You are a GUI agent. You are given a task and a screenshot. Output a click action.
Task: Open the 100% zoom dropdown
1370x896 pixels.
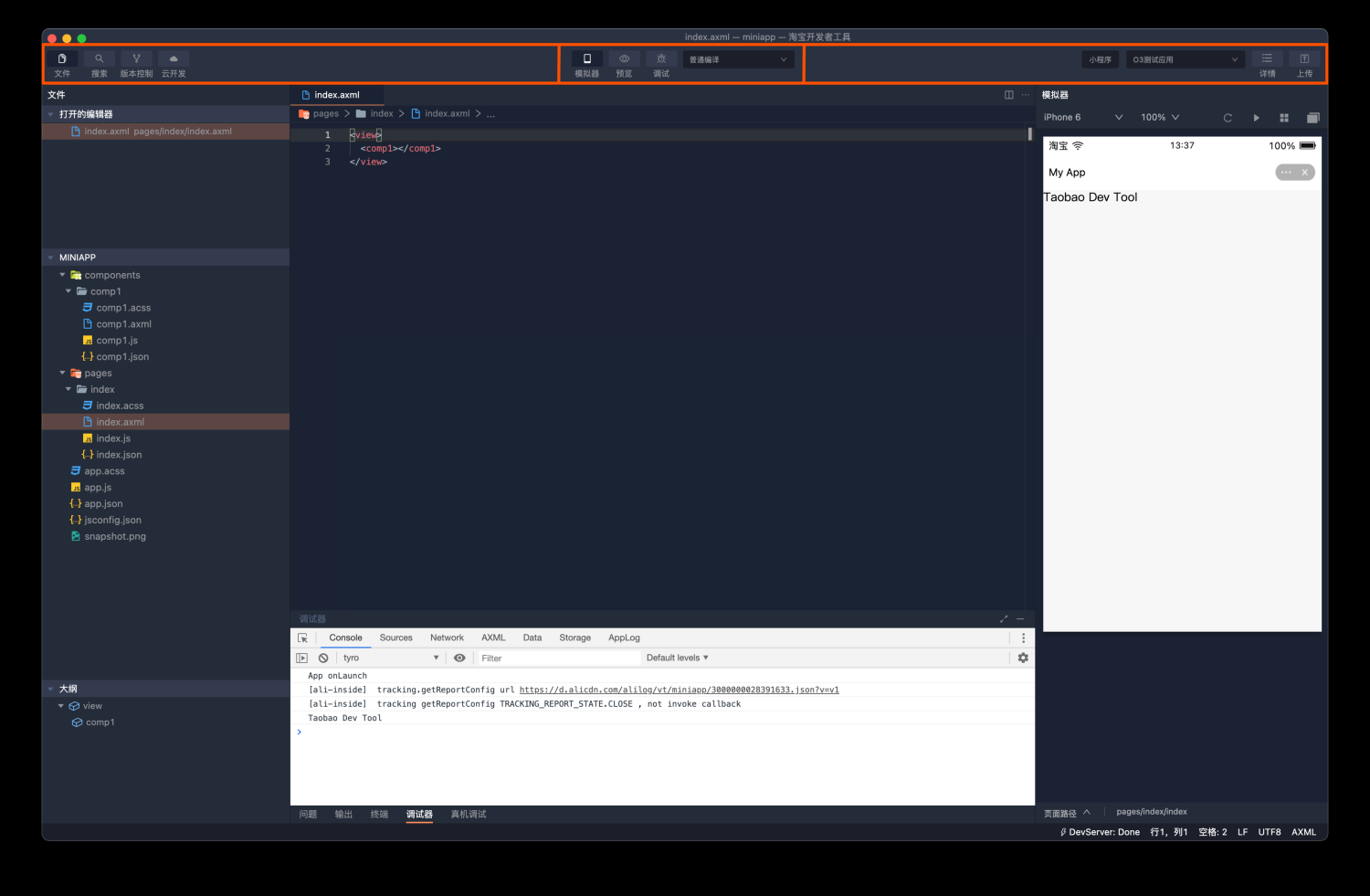click(x=1160, y=117)
